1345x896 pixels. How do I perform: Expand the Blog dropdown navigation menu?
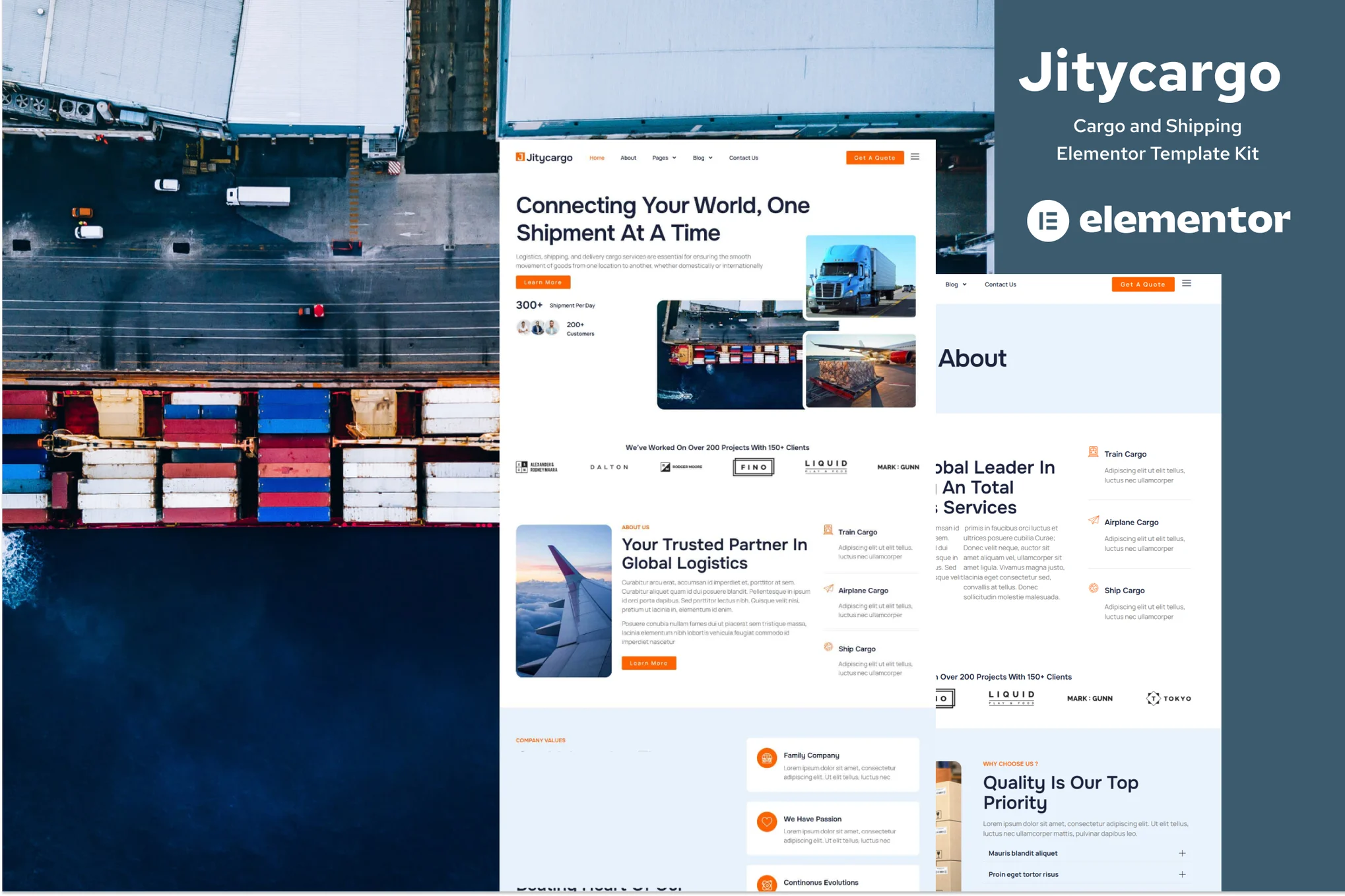pyautogui.click(x=702, y=157)
